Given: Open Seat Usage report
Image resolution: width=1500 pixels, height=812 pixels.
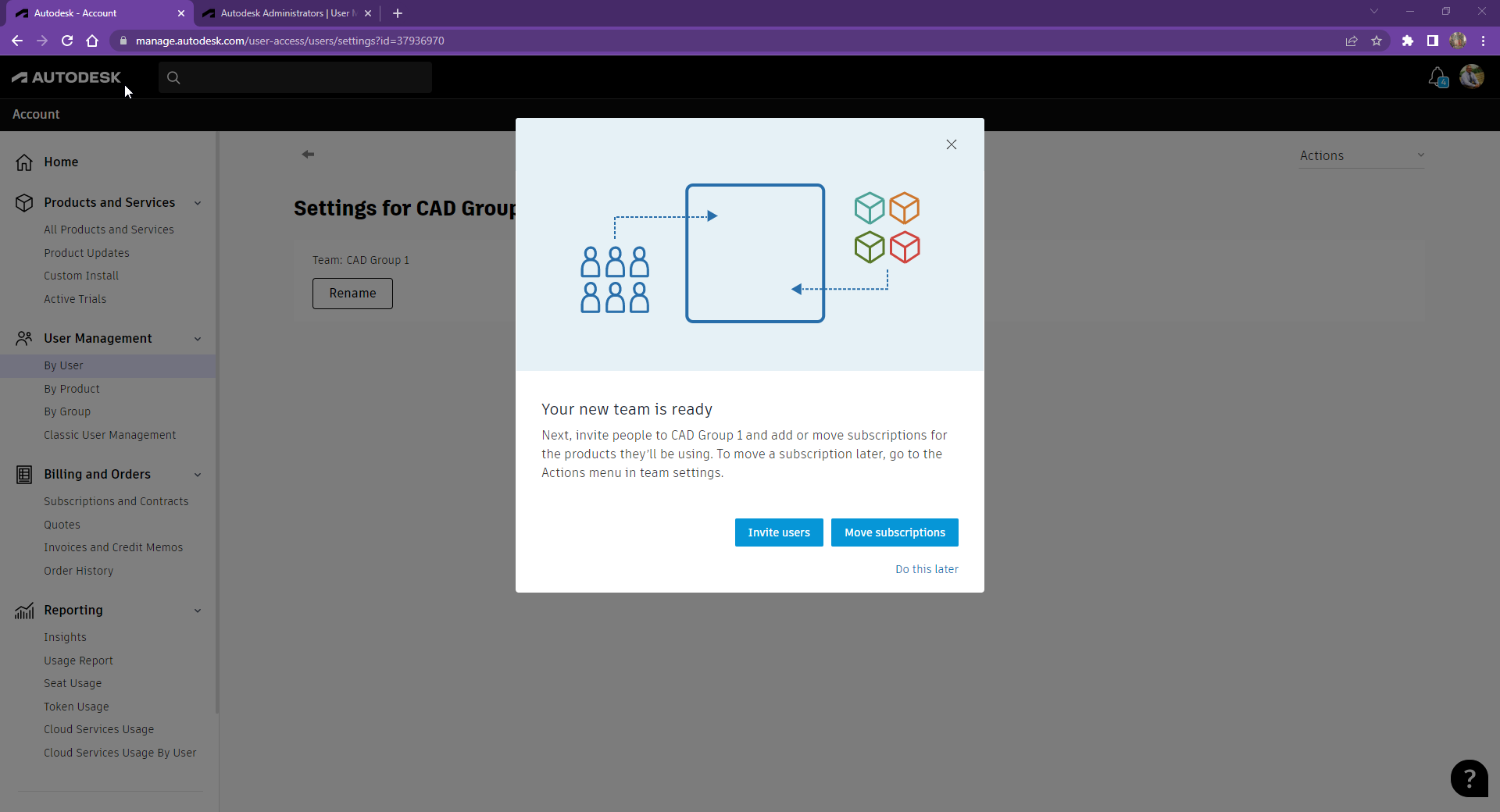Looking at the screenshot, I should click(73, 683).
